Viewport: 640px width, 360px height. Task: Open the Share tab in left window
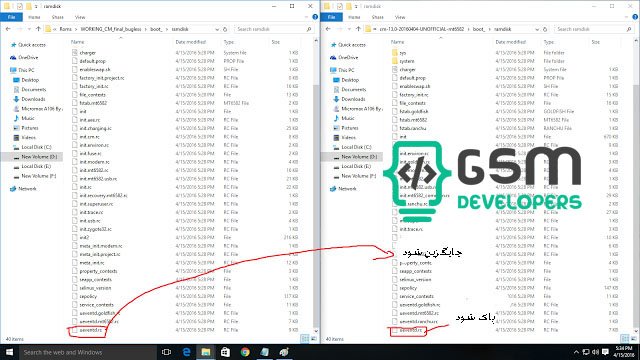(x=58, y=17)
